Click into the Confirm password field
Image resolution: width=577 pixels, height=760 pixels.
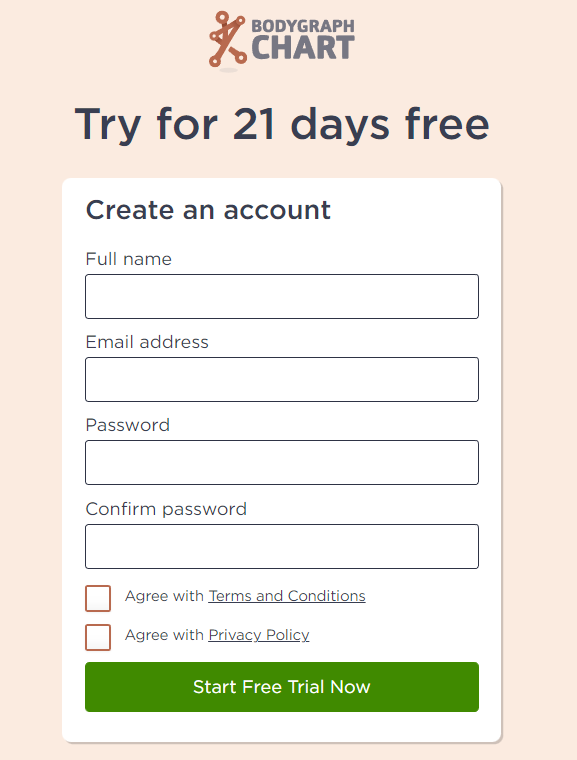282,546
